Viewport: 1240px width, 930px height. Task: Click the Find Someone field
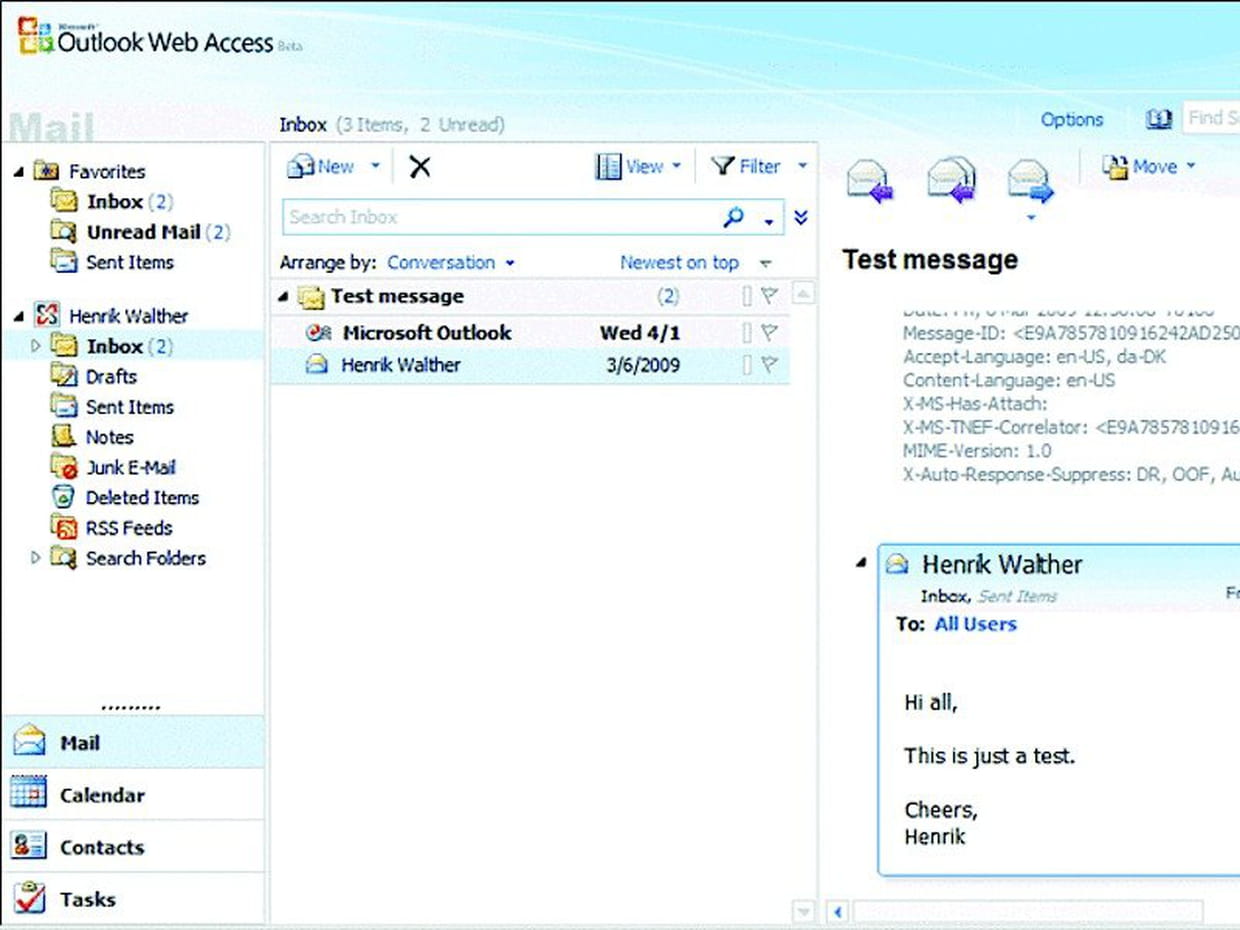point(1211,118)
